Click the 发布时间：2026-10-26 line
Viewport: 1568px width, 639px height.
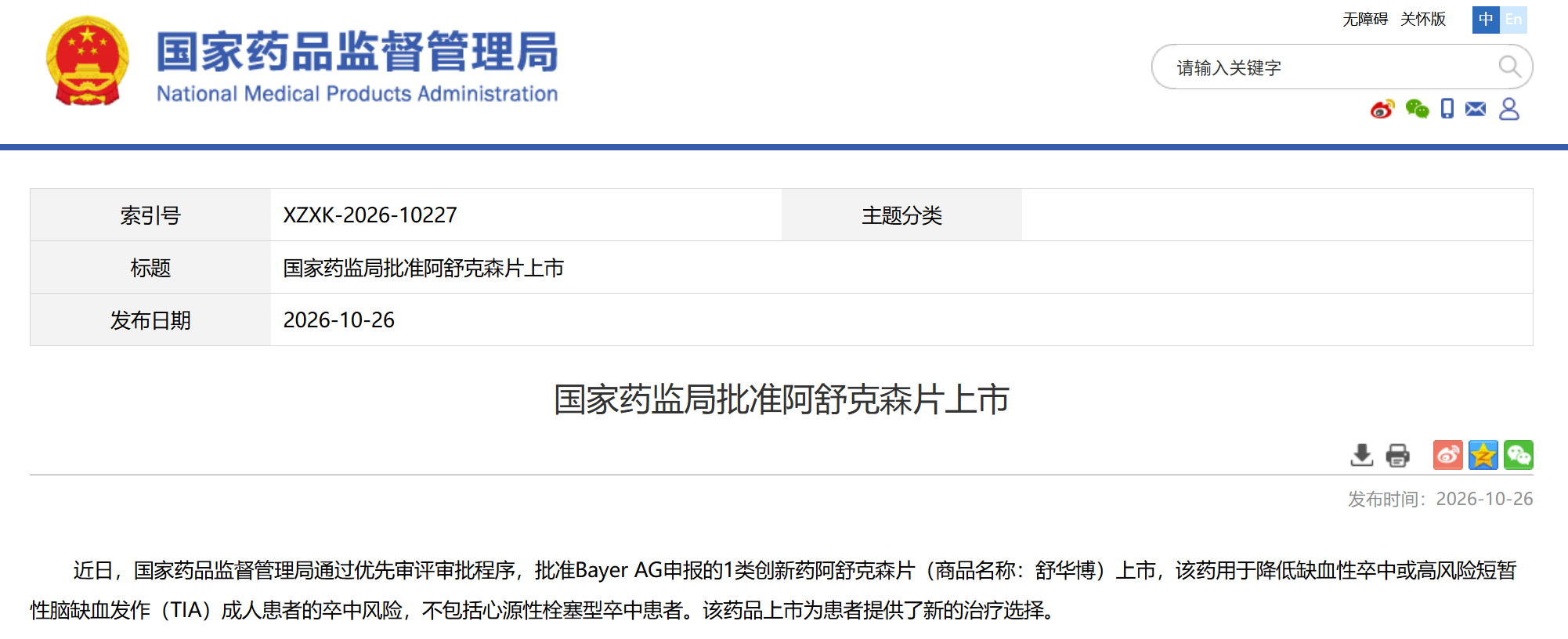[1440, 499]
